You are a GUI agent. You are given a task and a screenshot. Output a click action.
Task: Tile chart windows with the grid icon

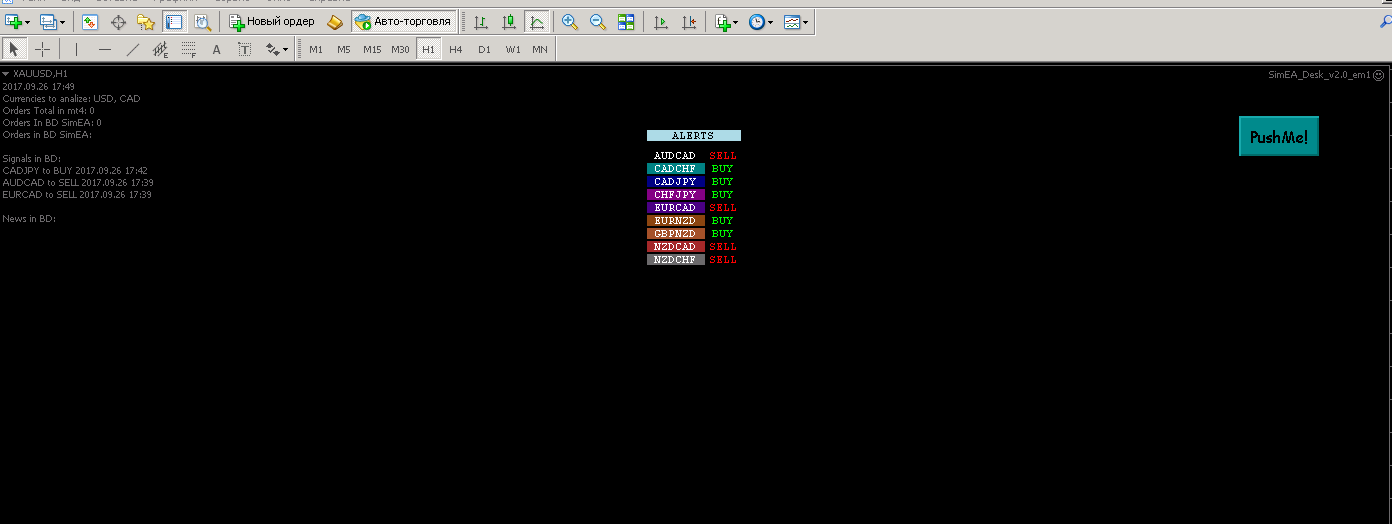click(626, 21)
